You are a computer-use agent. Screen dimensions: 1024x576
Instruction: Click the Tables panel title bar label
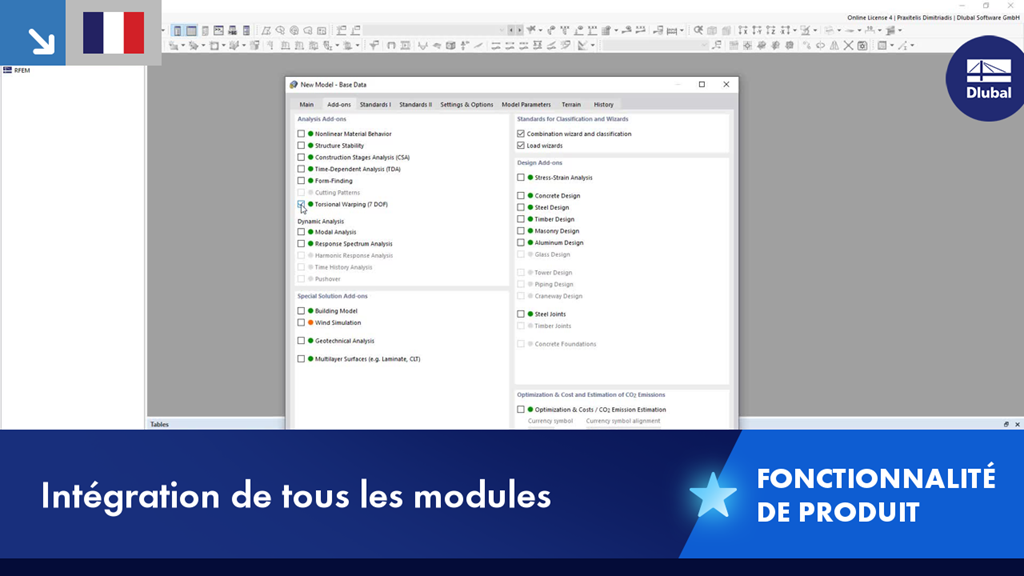tap(159, 424)
